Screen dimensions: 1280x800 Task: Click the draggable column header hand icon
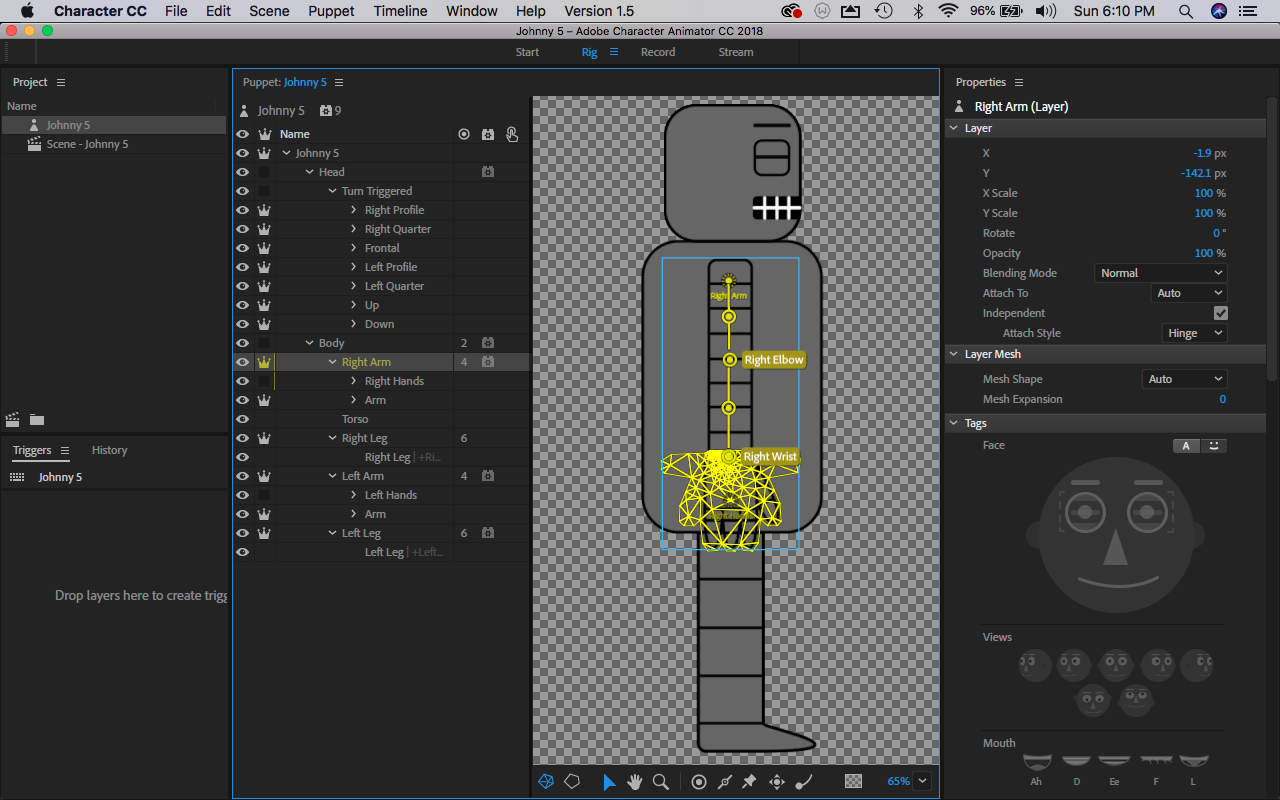(512, 134)
